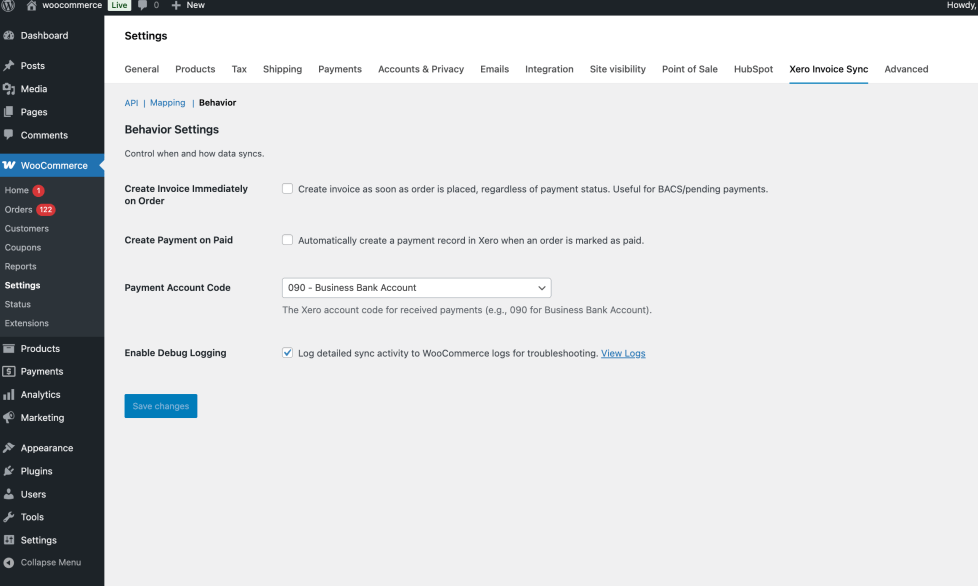Tick the Create Payment on Paid checkbox
Screen dimensions: 978x586
(x=288, y=240)
